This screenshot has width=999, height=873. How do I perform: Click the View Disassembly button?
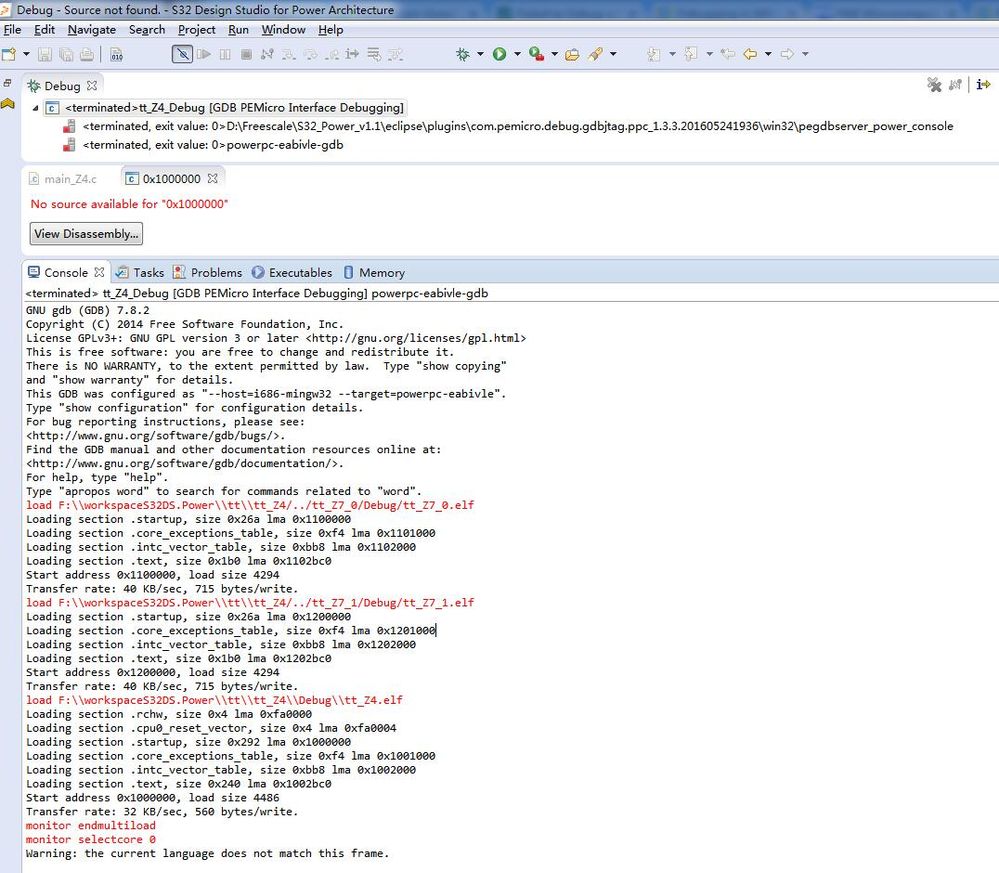(x=86, y=234)
